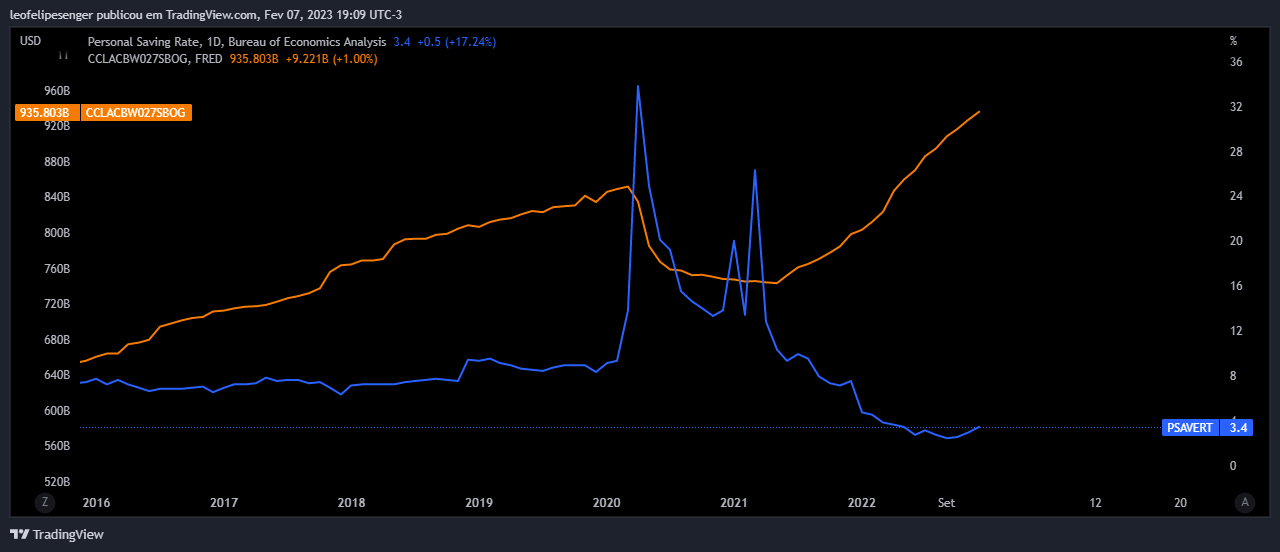
Task: Click the 2017 label on the time axis
Action: (x=224, y=503)
